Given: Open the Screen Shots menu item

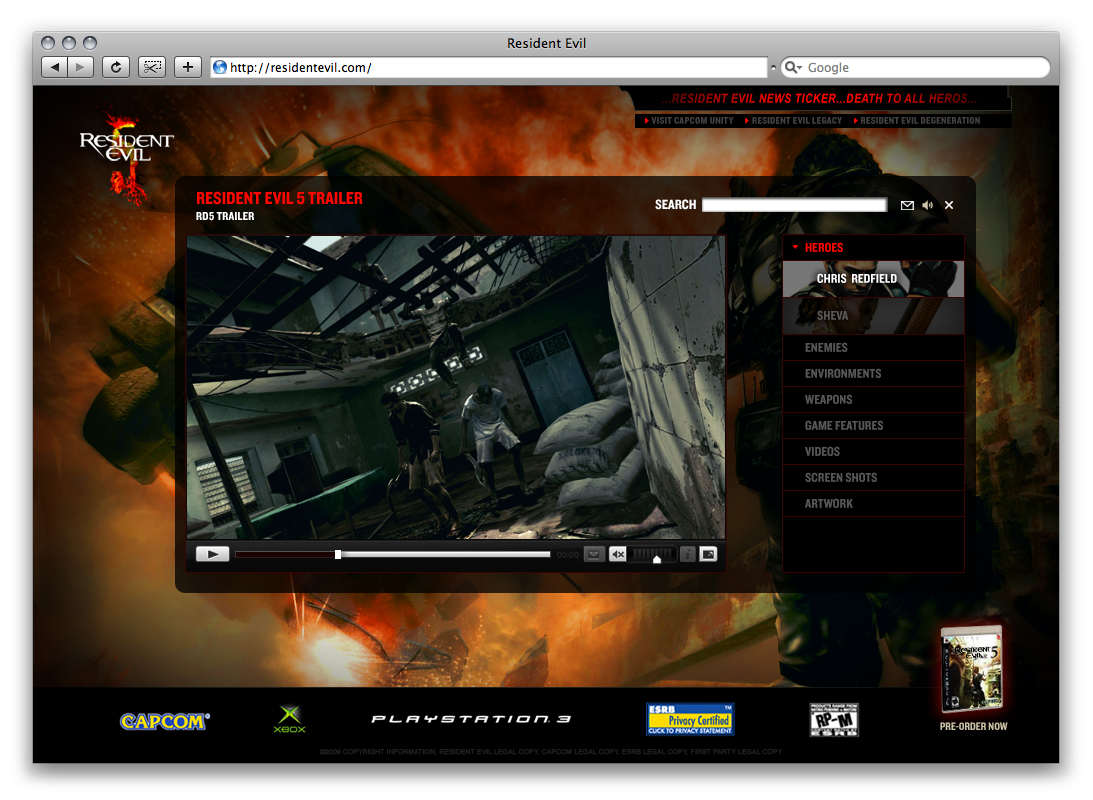Looking at the screenshot, I should pos(840,477).
